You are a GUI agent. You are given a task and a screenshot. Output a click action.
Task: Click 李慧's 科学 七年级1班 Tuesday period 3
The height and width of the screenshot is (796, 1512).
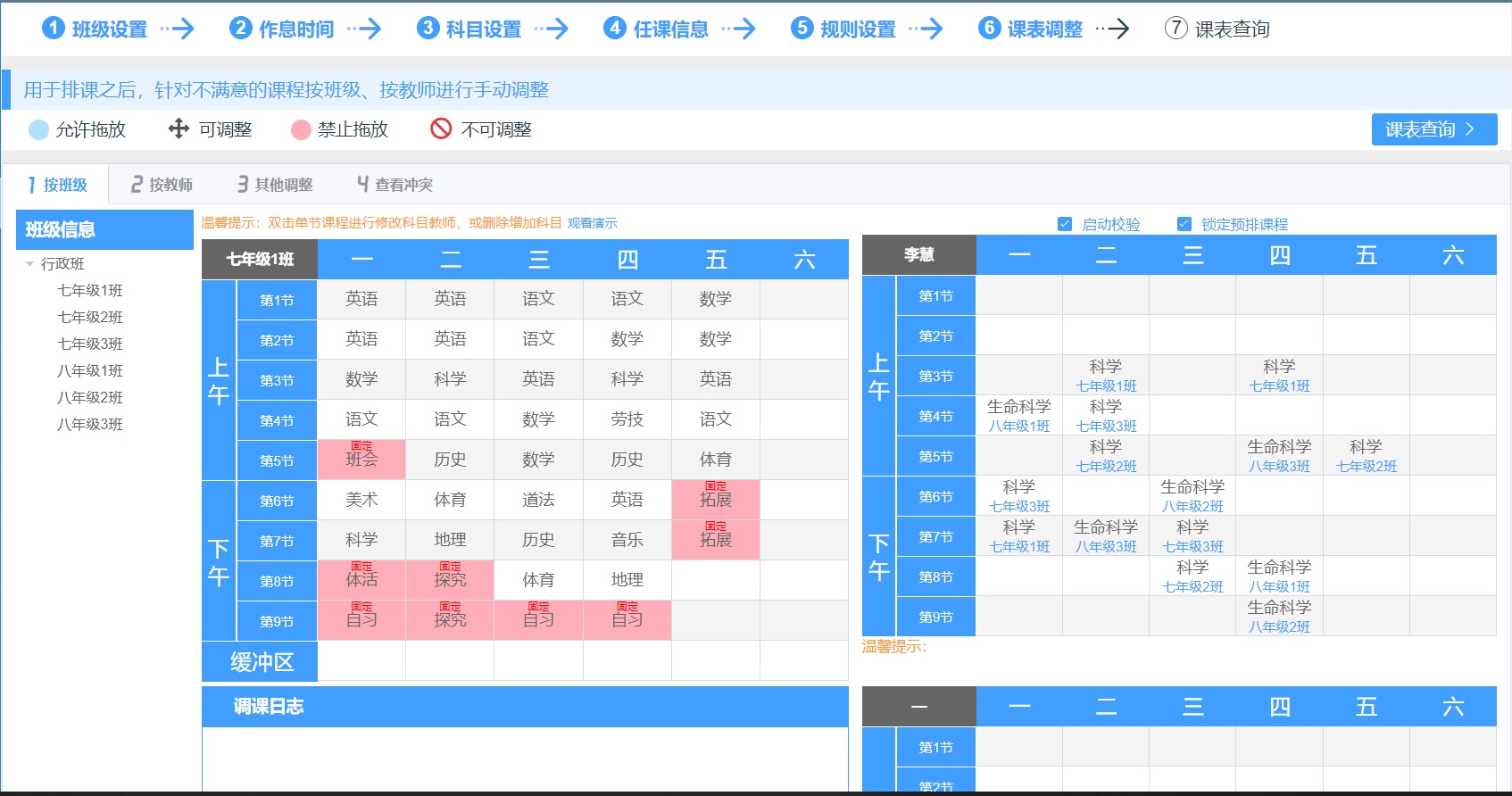tap(1106, 376)
